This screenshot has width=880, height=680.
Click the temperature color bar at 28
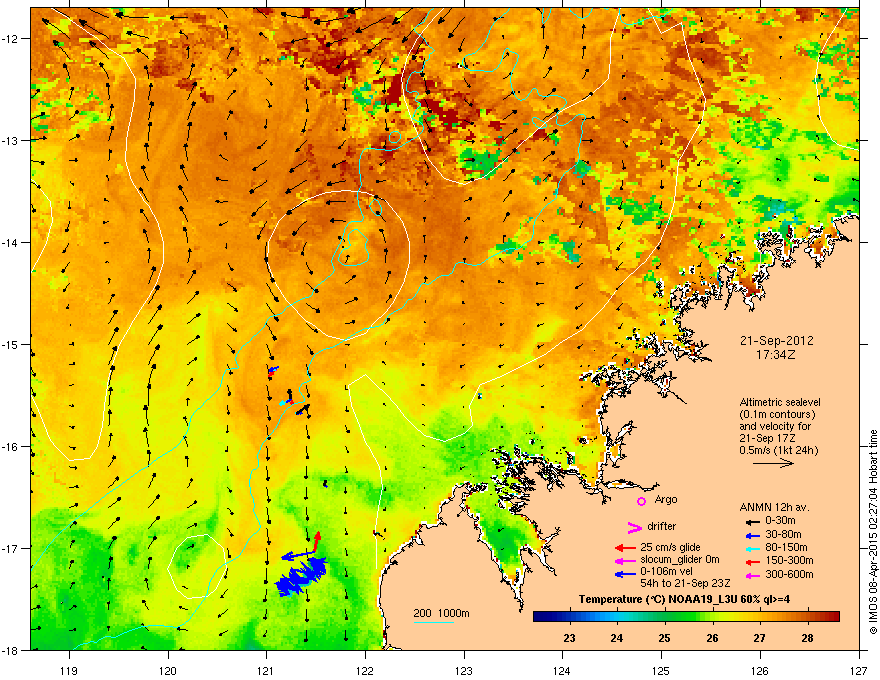pyautogui.click(x=807, y=617)
